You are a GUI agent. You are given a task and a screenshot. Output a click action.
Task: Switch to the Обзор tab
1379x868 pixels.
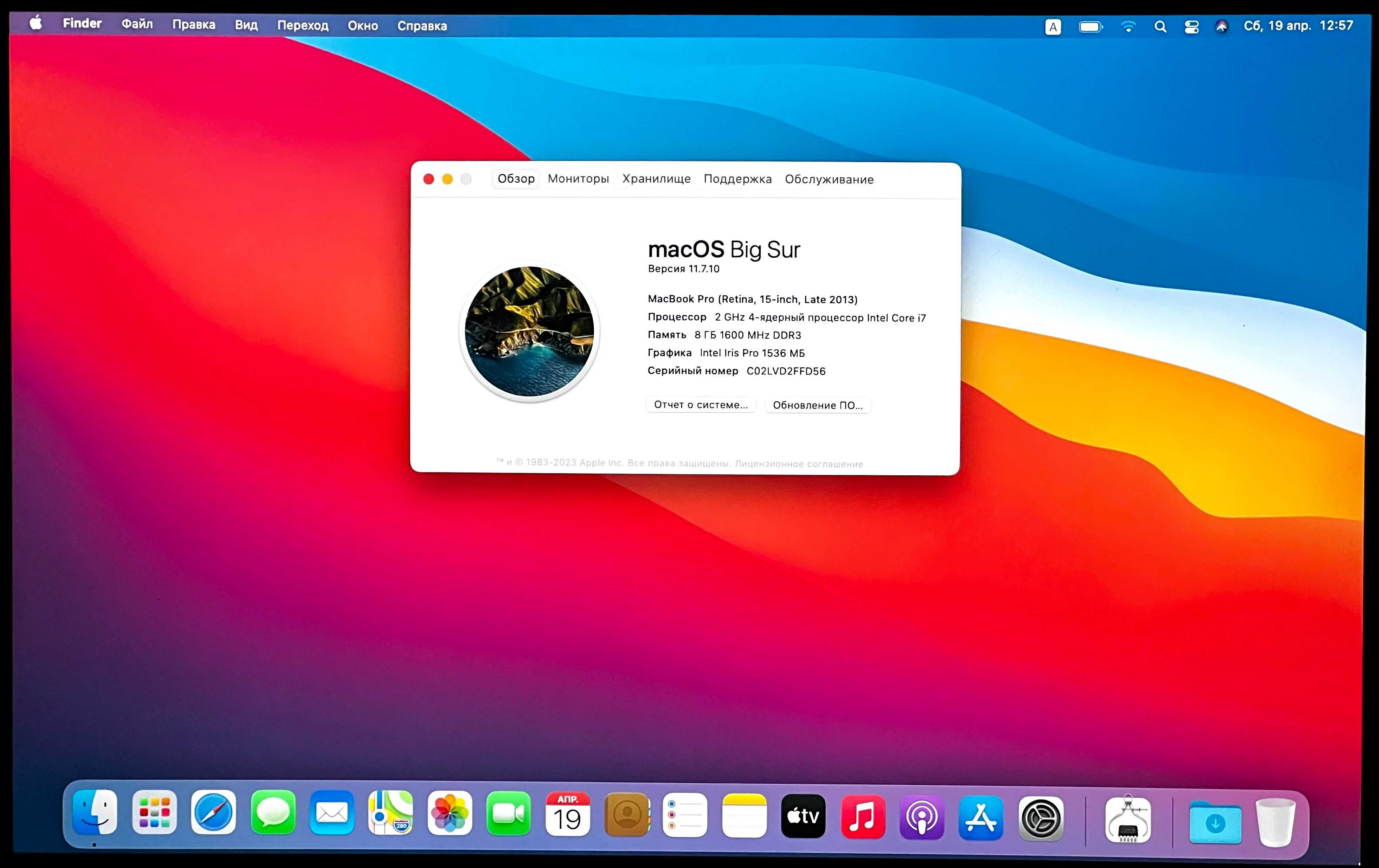tap(516, 179)
